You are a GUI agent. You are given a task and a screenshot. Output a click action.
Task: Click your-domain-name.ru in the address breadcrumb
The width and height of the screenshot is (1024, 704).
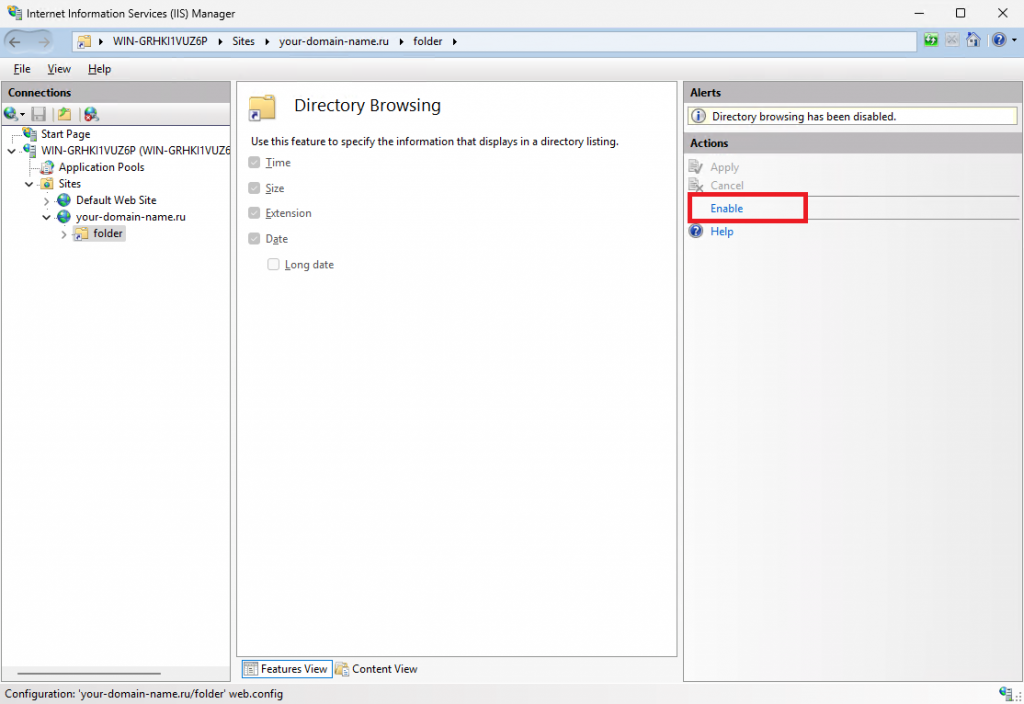coord(334,41)
